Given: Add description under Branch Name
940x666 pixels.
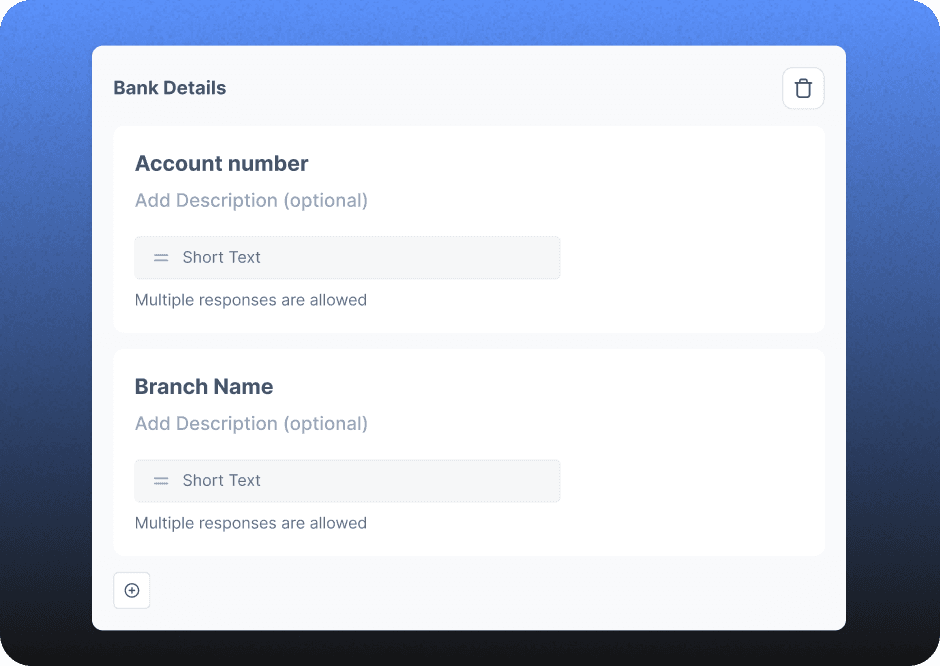Looking at the screenshot, I should click(x=251, y=423).
